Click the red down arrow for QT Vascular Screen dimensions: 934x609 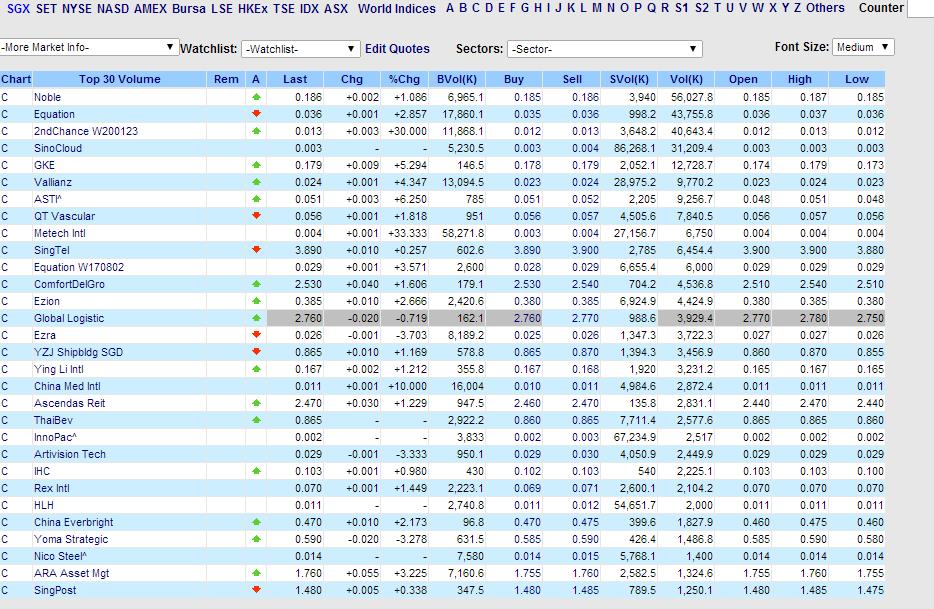point(258,216)
